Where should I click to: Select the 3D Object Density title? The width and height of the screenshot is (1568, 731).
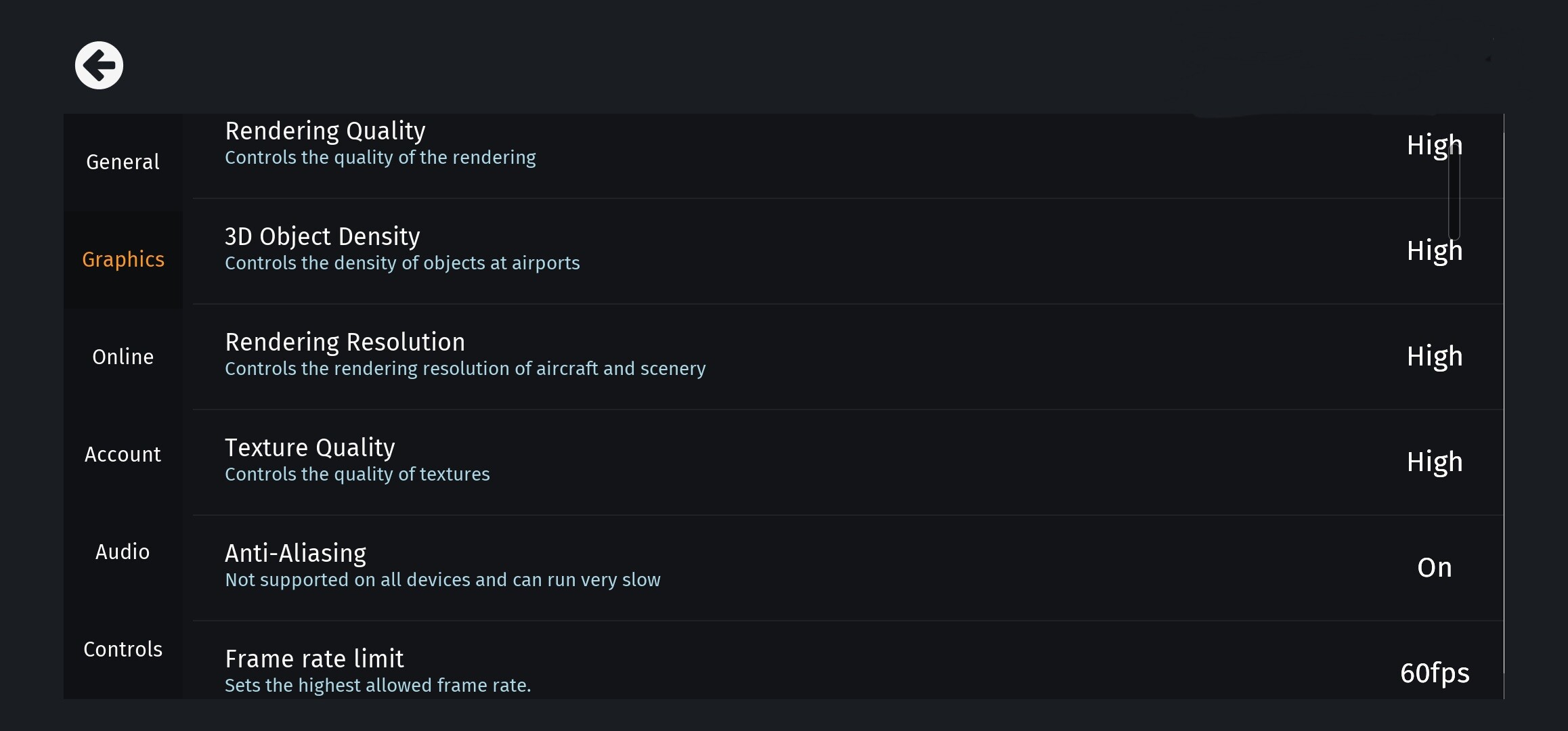click(322, 236)
